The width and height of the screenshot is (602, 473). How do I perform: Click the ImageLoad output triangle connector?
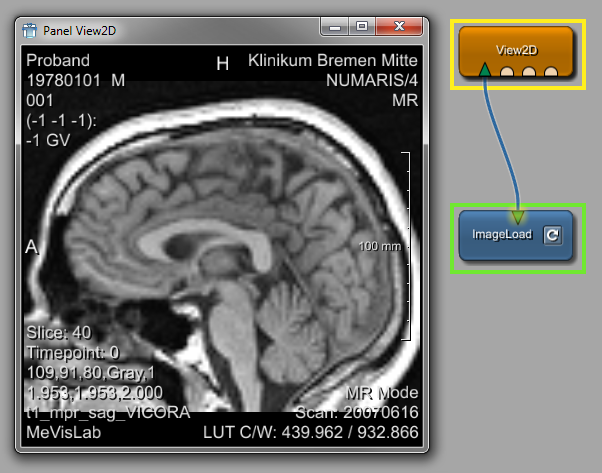click(x=517, y=215)
